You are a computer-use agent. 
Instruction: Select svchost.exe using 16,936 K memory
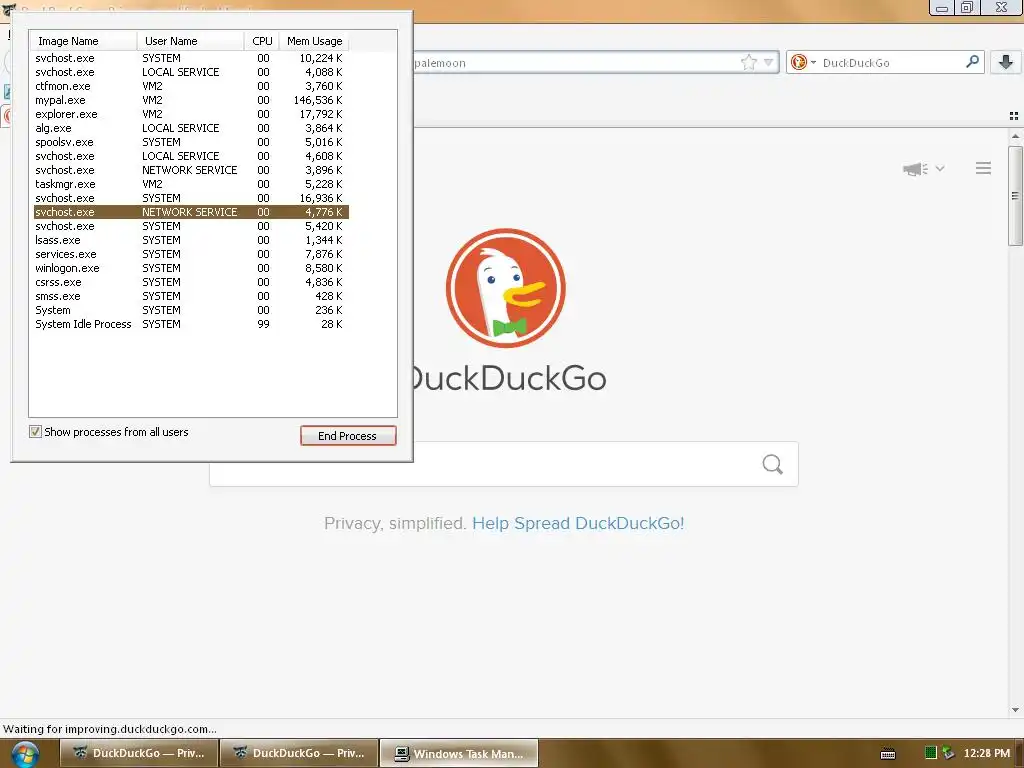pos(191,198)
